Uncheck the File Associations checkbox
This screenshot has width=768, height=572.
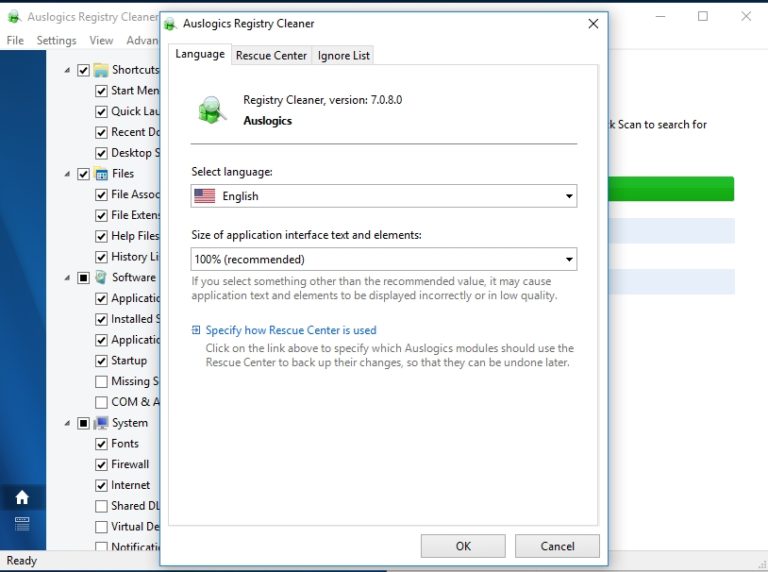(101, 195)
